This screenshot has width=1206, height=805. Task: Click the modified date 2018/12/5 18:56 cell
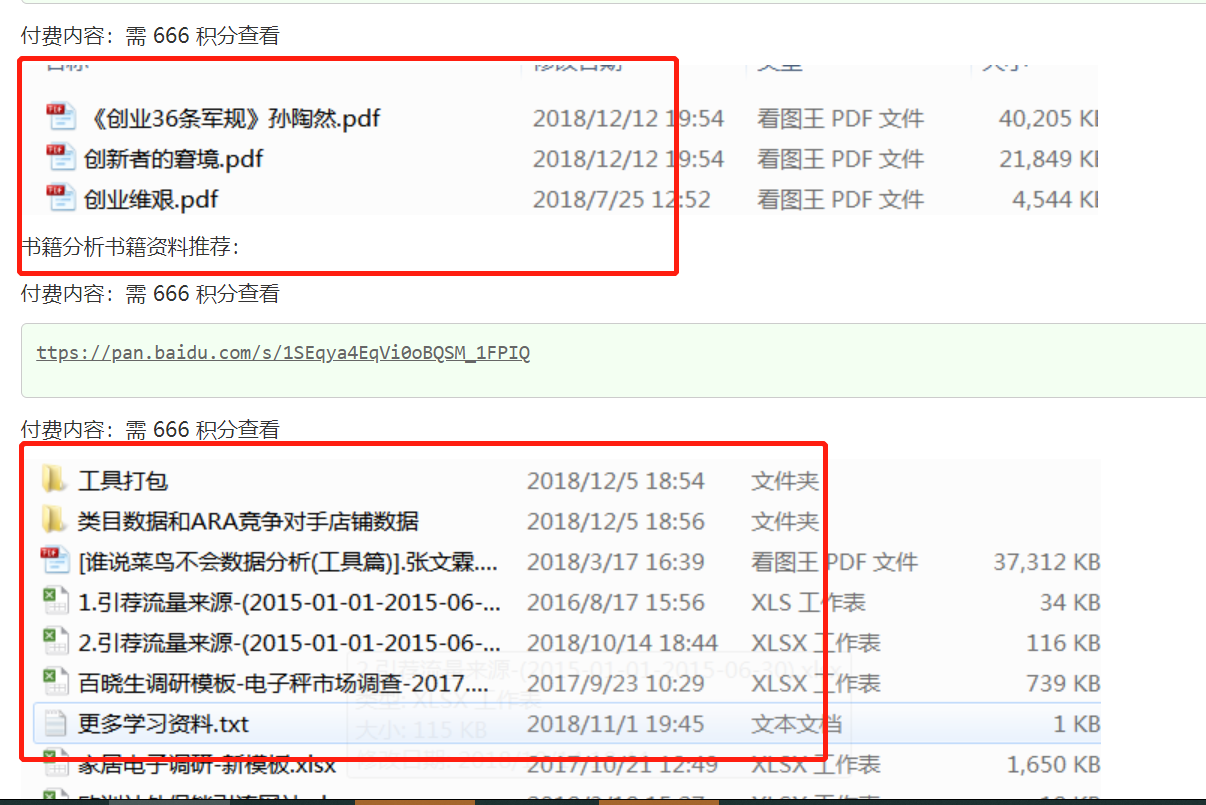click(x=616, y=521)
